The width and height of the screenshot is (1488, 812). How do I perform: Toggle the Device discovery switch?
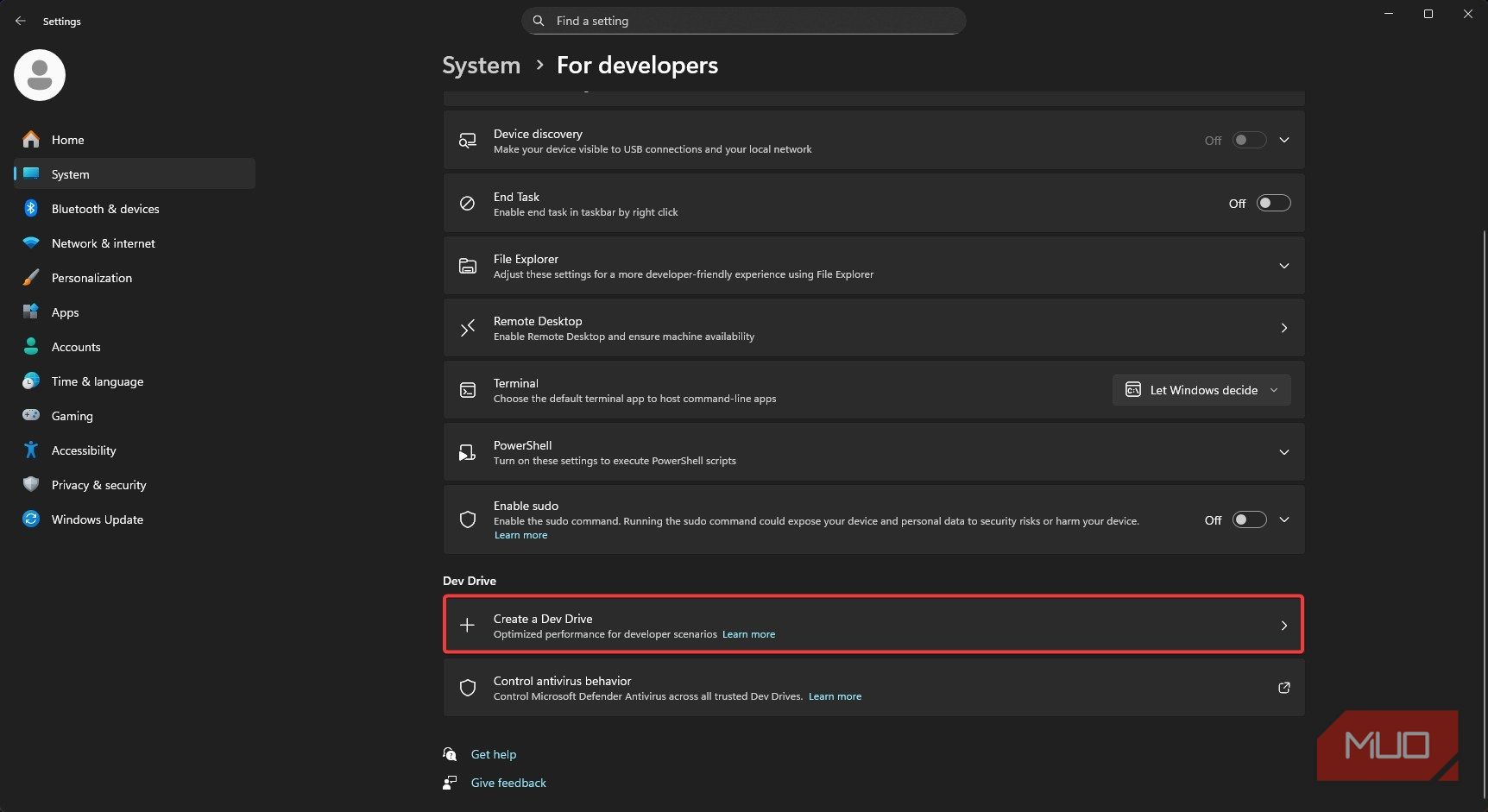click(1250, 140)
